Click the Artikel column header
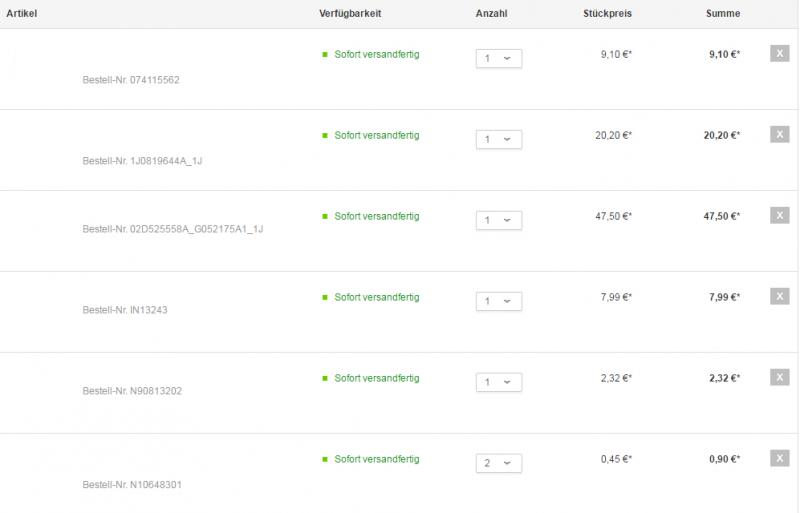Image resolution: width=800 pixels, height=513 pixels. (x=22, y=14)
